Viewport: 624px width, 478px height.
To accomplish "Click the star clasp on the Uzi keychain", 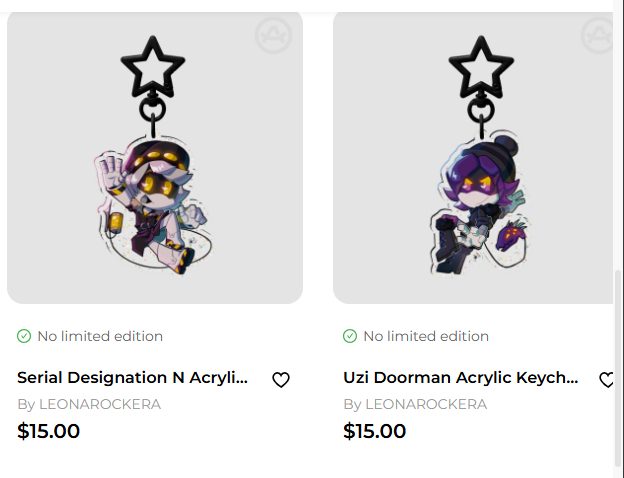I will pos(478,66).
